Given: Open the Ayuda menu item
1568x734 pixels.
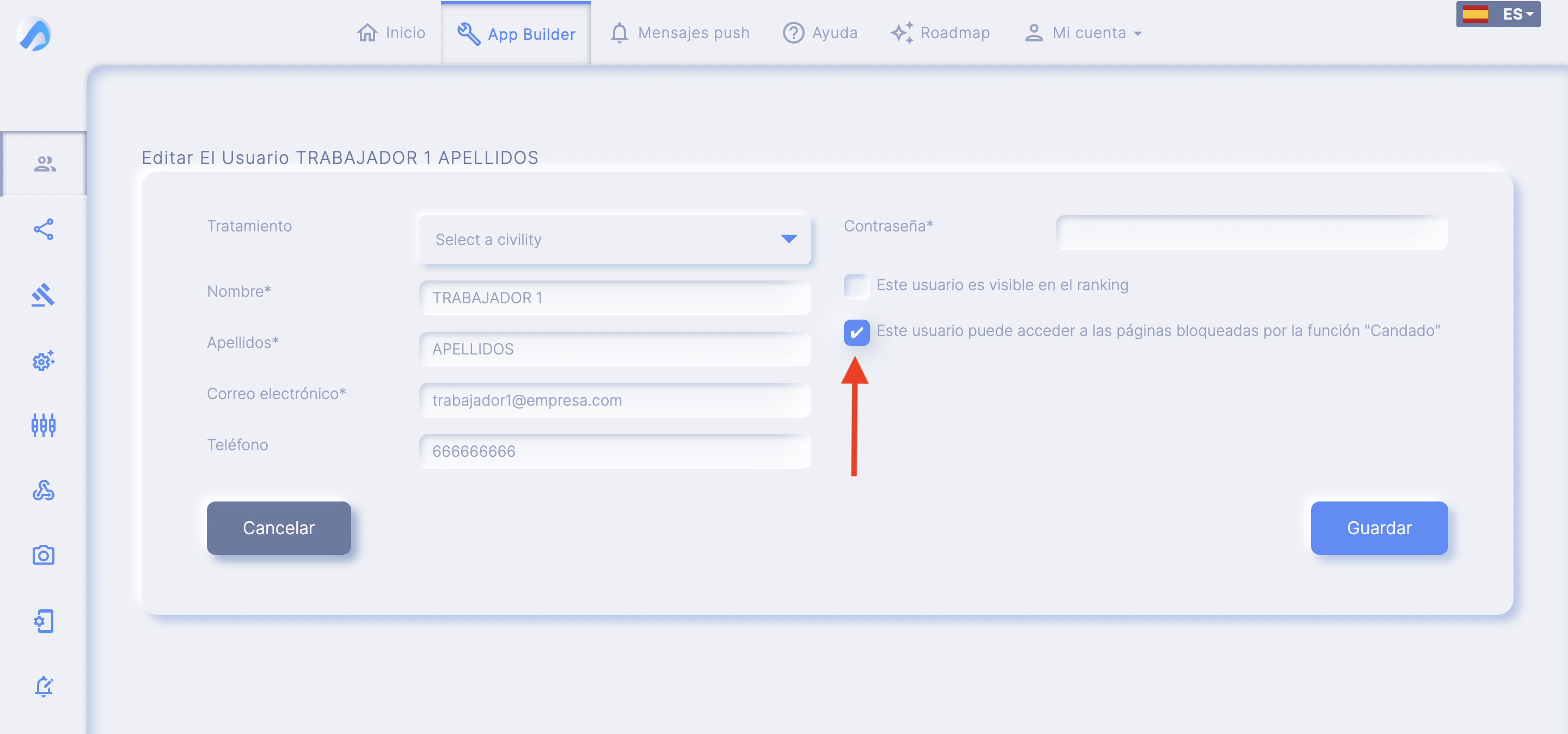Looking at the screenshot, I should click(x=820, y=33).
